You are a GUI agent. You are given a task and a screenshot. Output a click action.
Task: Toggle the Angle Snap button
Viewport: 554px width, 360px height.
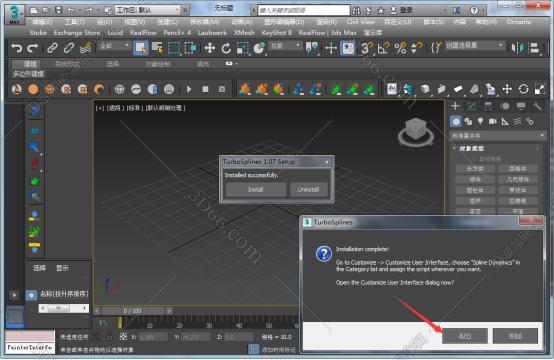pos(383,48)
